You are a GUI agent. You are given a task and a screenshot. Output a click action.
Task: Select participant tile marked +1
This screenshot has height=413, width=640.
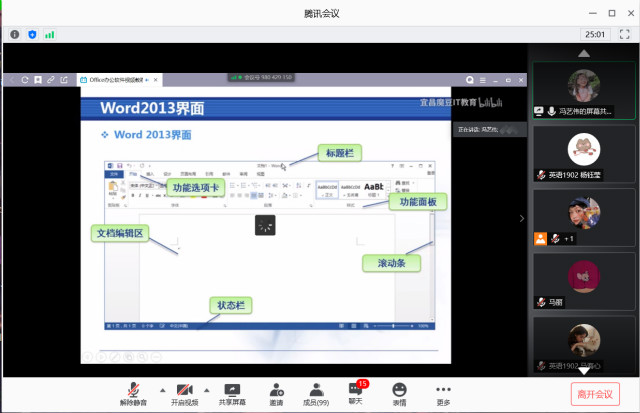584,218
